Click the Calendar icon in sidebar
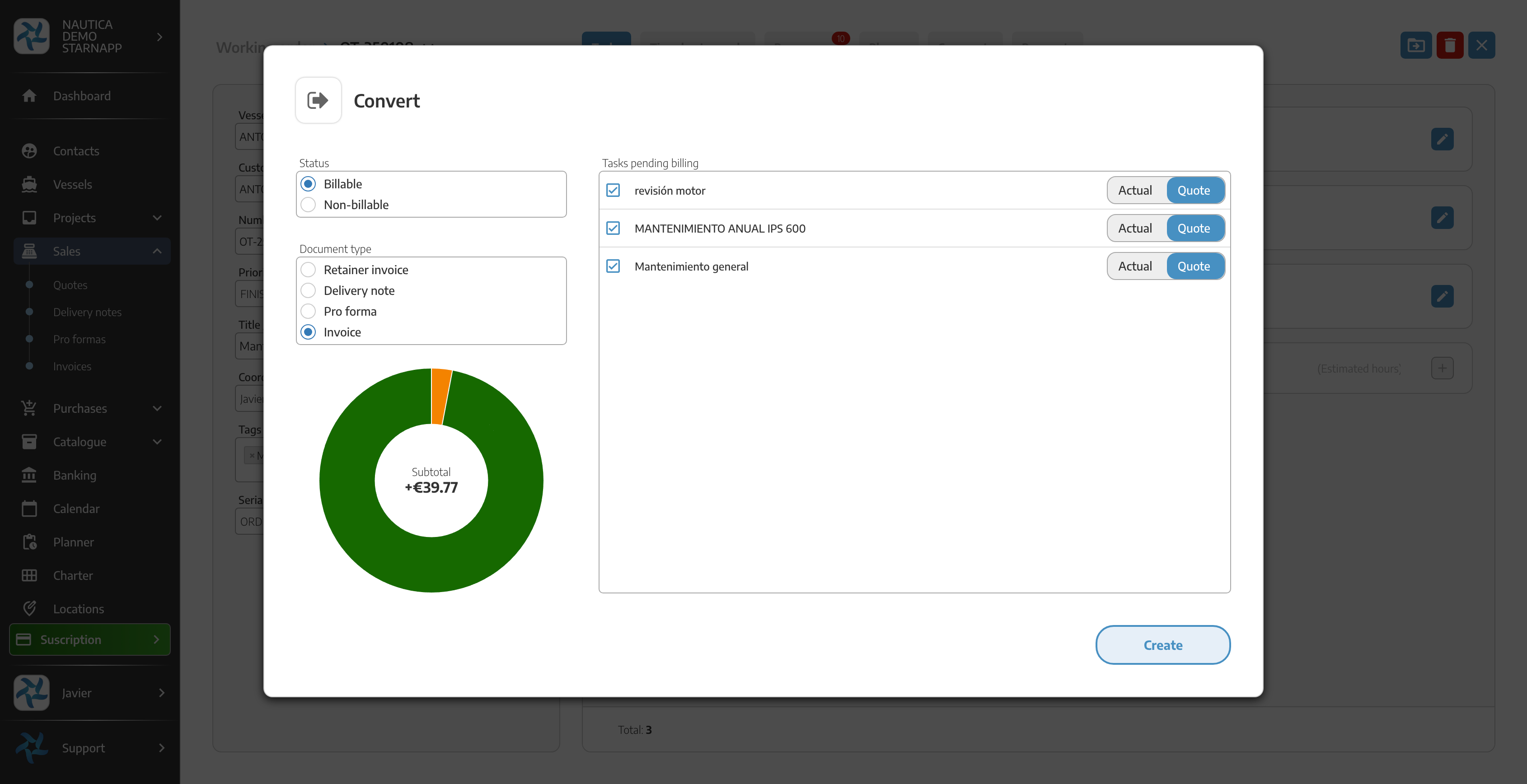 pyautogui.click(x=29, y=509)
